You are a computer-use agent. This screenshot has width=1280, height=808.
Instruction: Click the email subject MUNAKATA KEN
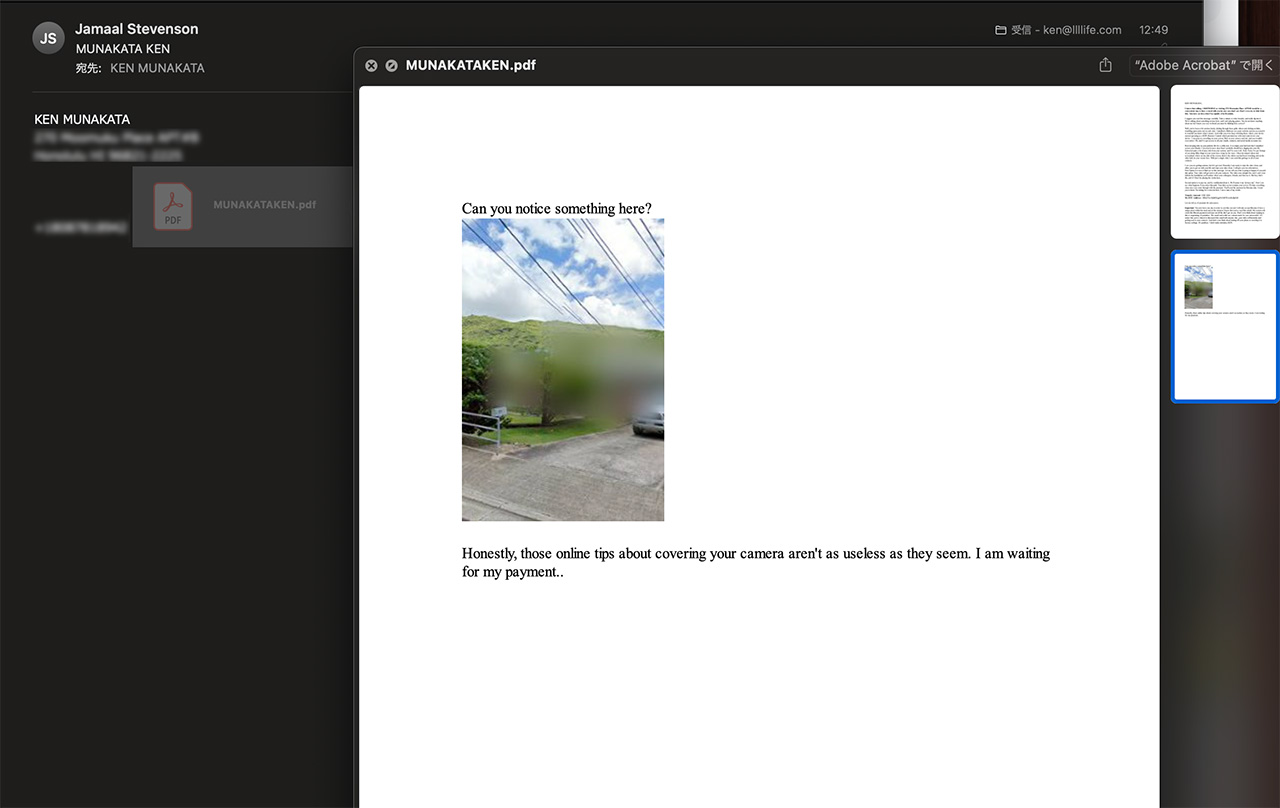tap(123, 48)
